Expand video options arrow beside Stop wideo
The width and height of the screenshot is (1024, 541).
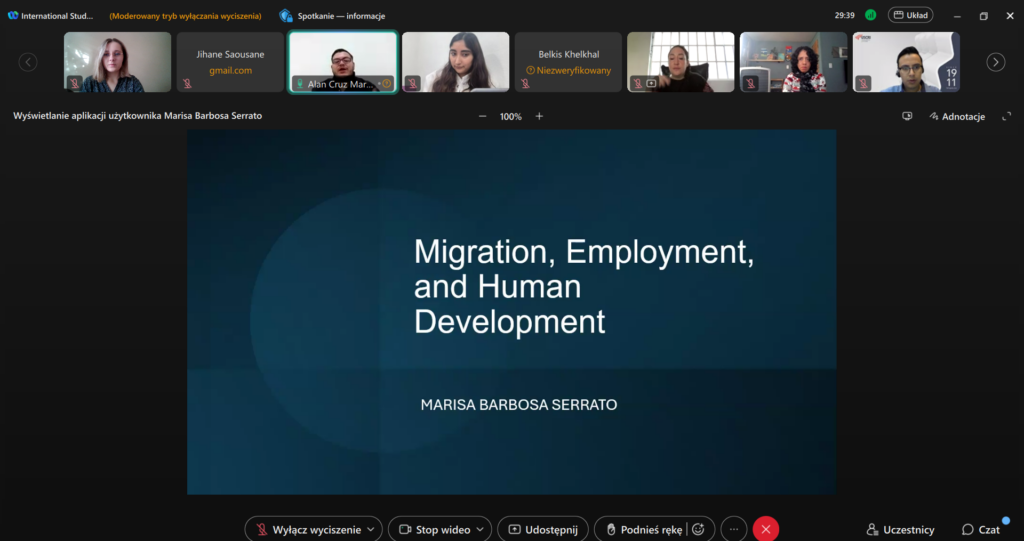pos(480,529)
